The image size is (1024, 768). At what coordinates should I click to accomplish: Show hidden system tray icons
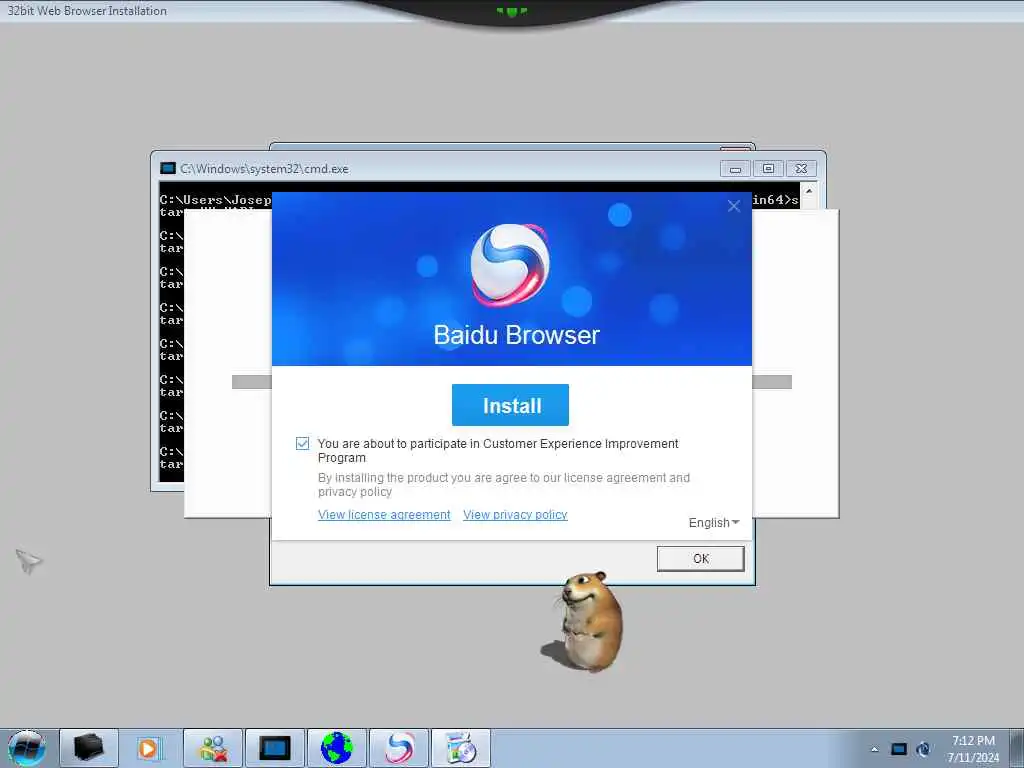click(874, 749)
